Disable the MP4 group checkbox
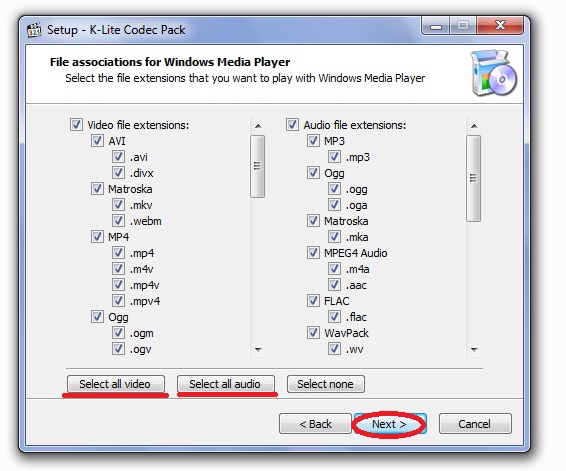The width and height of the screenshot is (566, 471). (x=97, y=237)
